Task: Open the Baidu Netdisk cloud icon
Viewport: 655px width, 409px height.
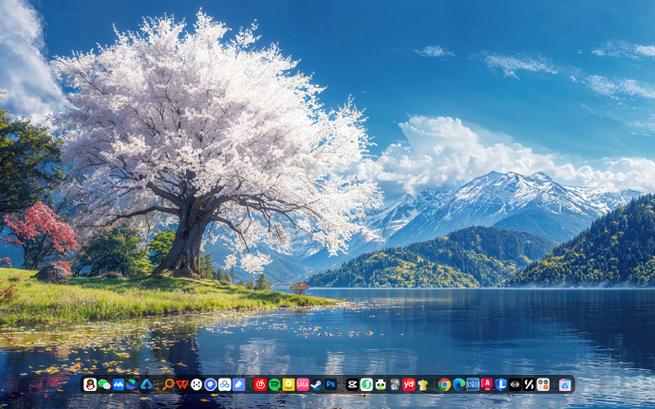Action: [x=225, y=384]
